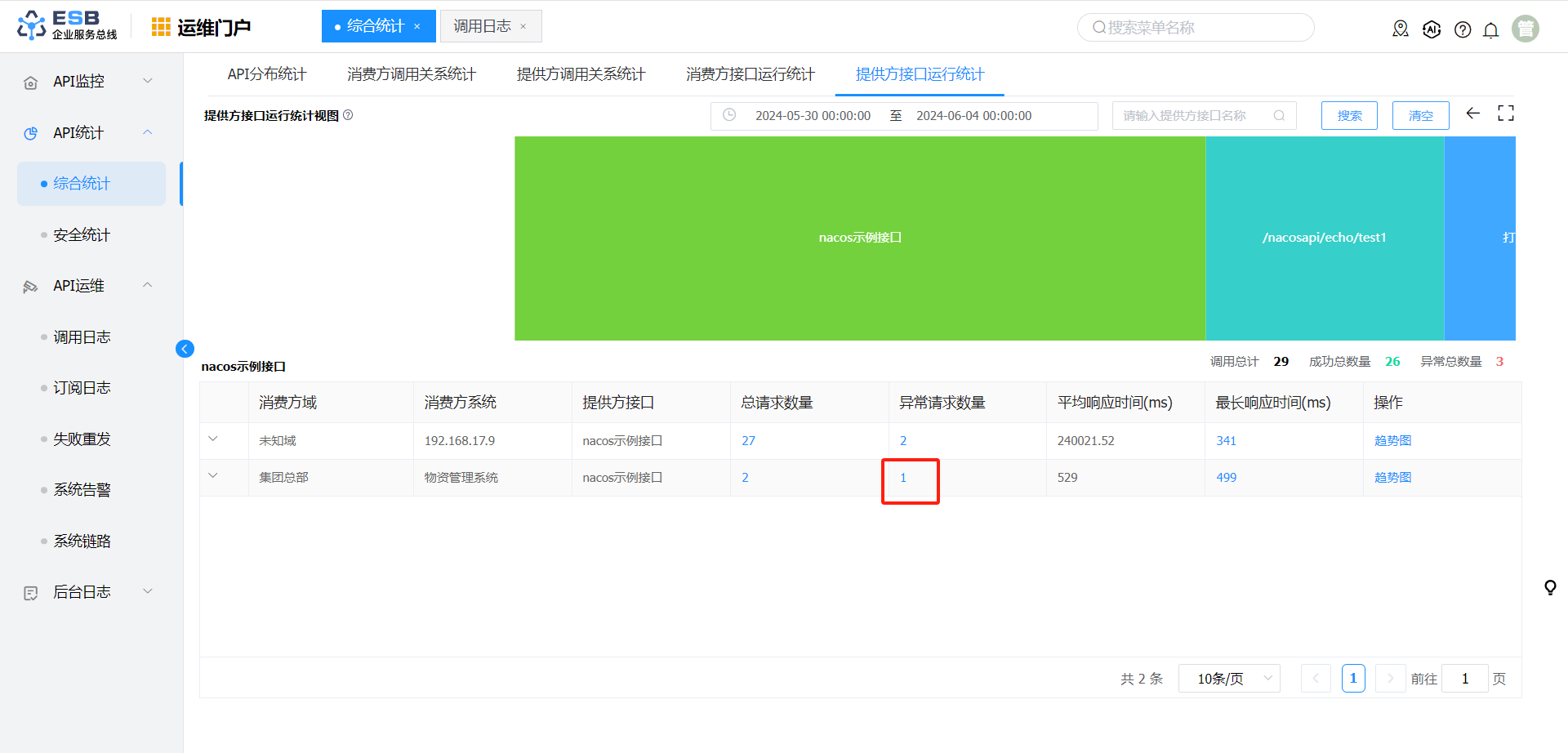The image size is (1568, 753).
Task: Open the 10条/页 page size dropdown
Action: (x=1228, y=679)
